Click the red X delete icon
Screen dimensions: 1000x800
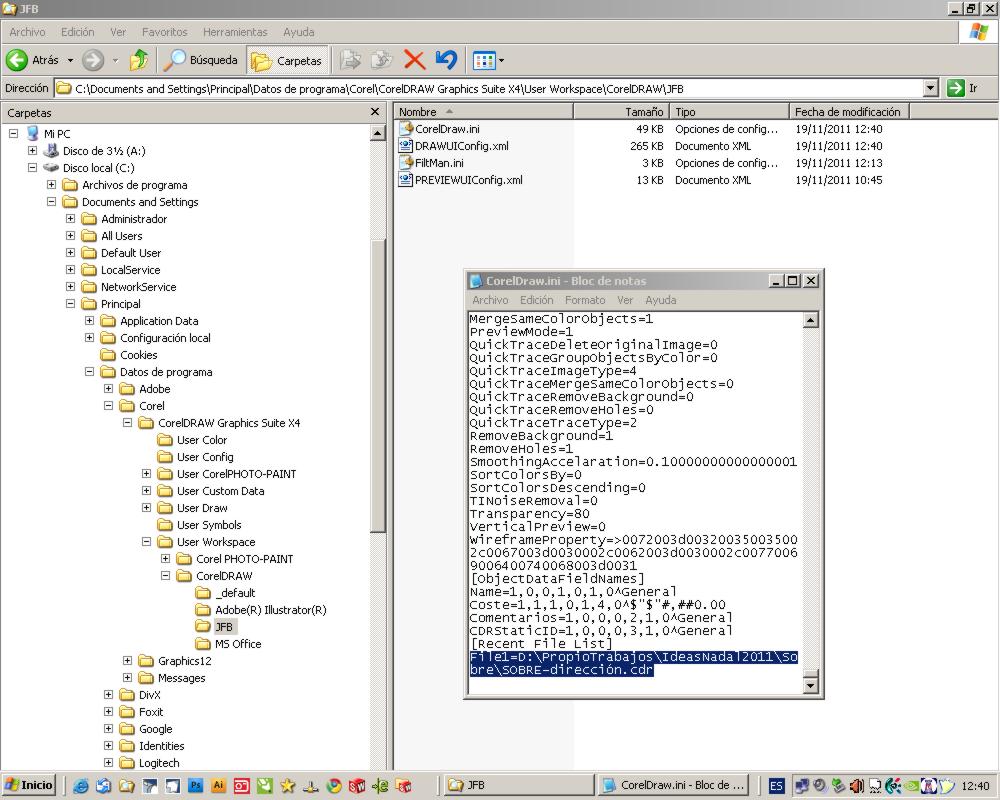(415, 61)
